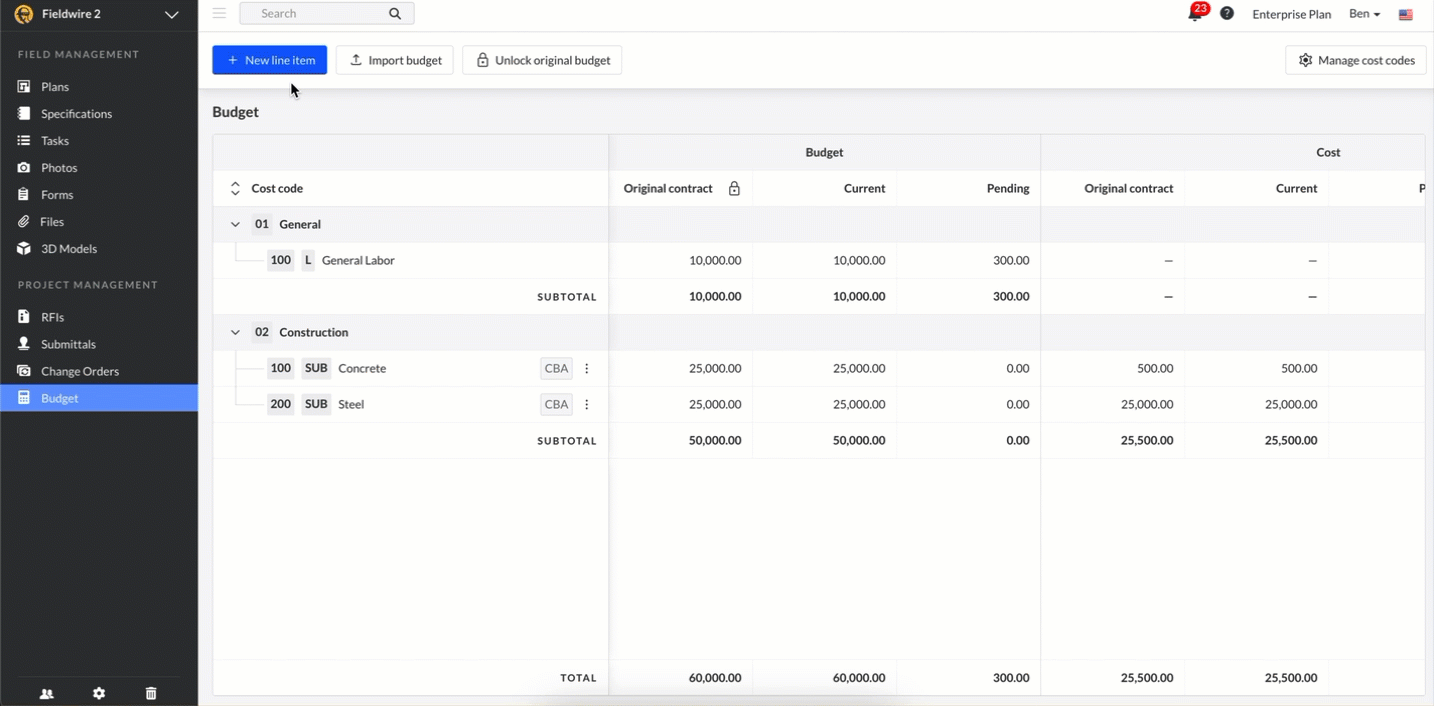Image resolution: width=1434 pixels, height=706 pixels.
Task: Open the Ben user menu
Action: [1364, 14]
